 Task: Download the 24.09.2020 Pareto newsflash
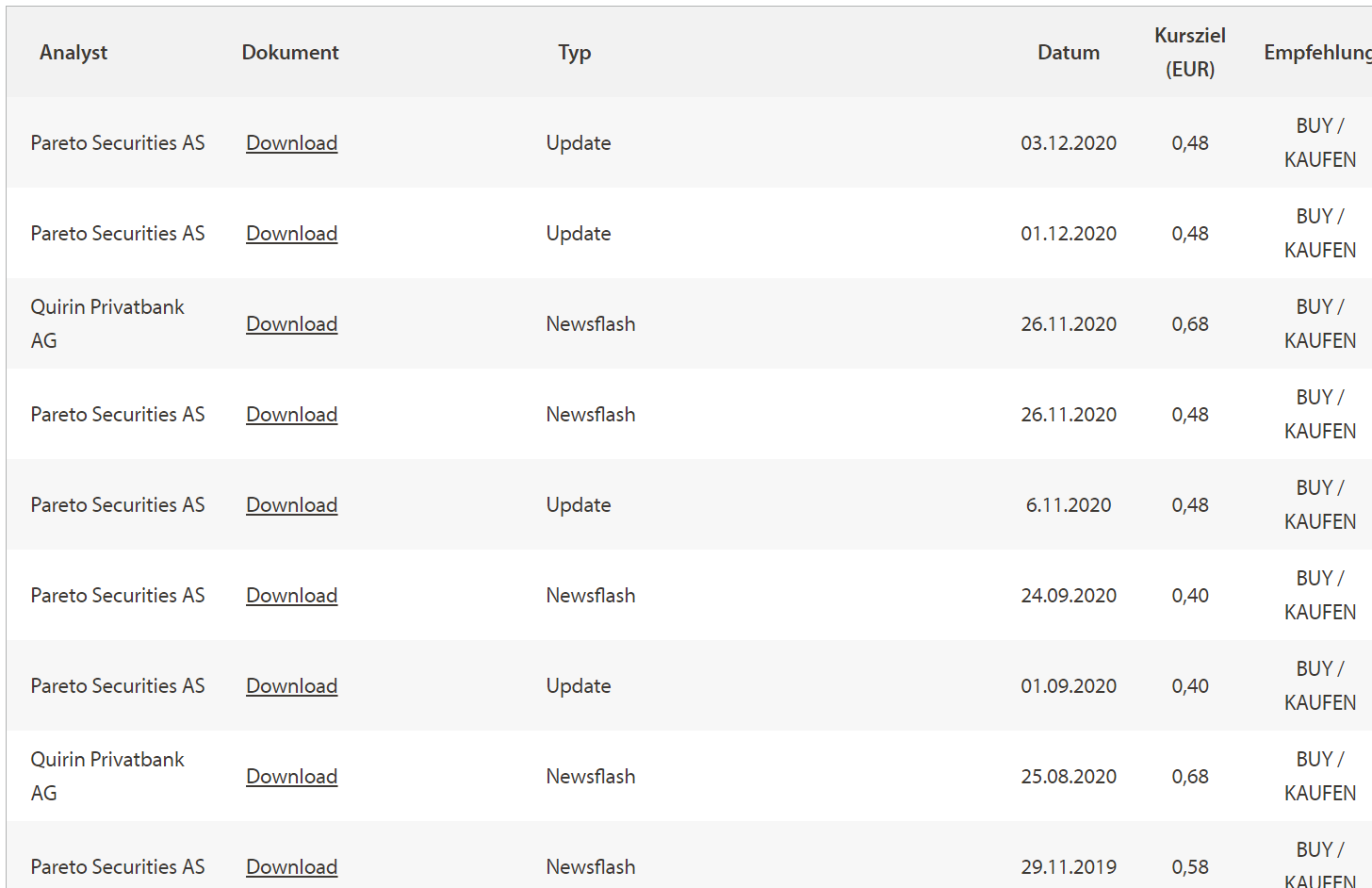tap(291, 596)
